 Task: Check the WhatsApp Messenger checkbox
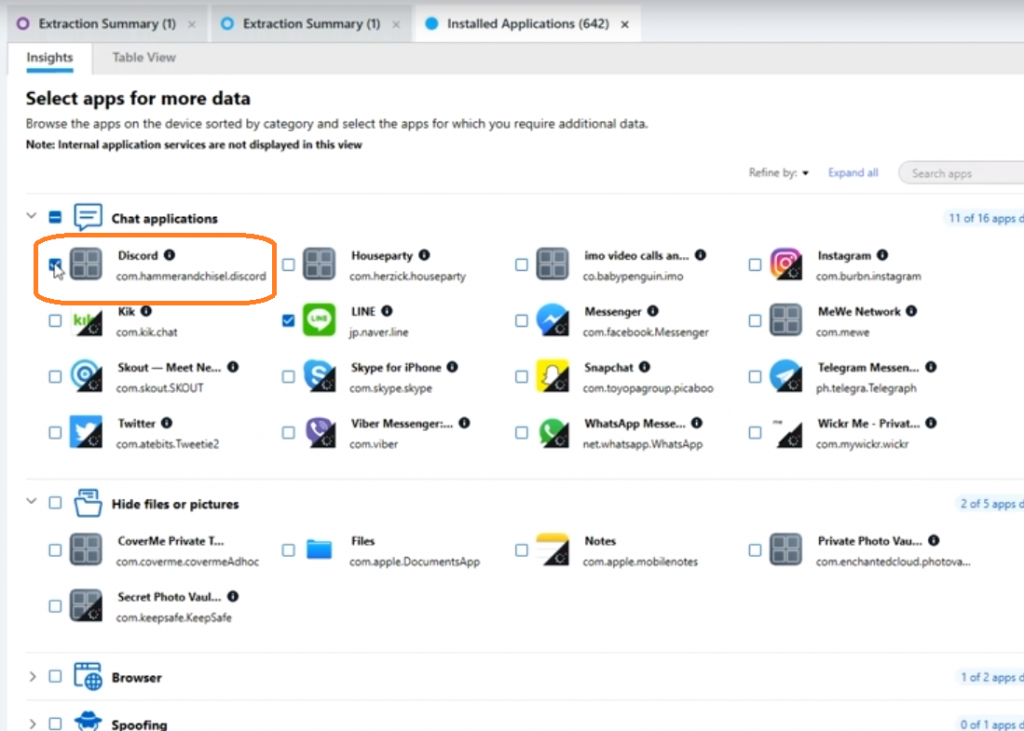521,432
